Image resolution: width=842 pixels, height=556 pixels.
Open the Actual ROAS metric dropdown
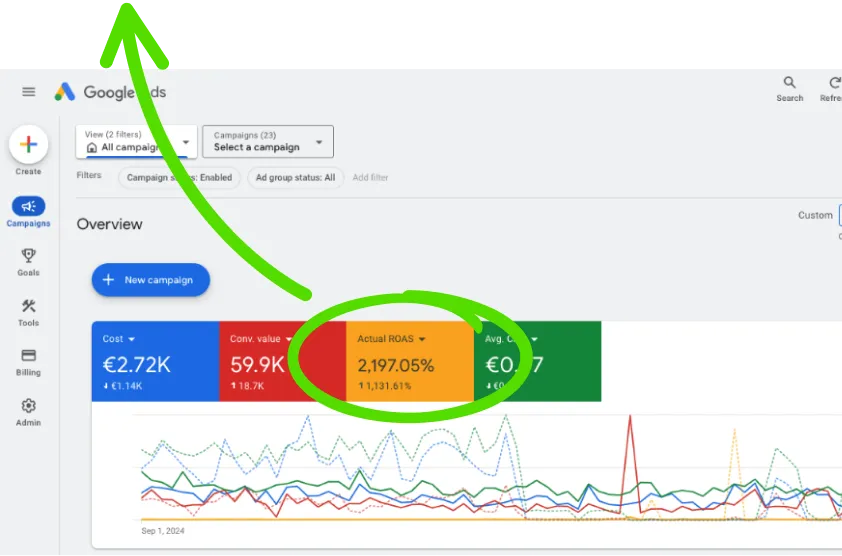[421, 340]
